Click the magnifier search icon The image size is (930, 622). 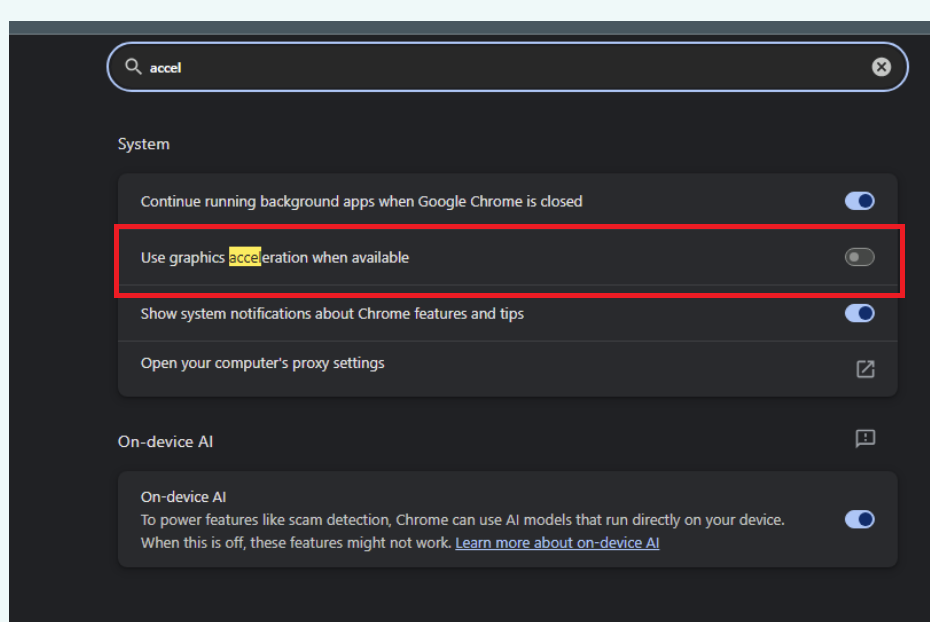click(133, 66)
